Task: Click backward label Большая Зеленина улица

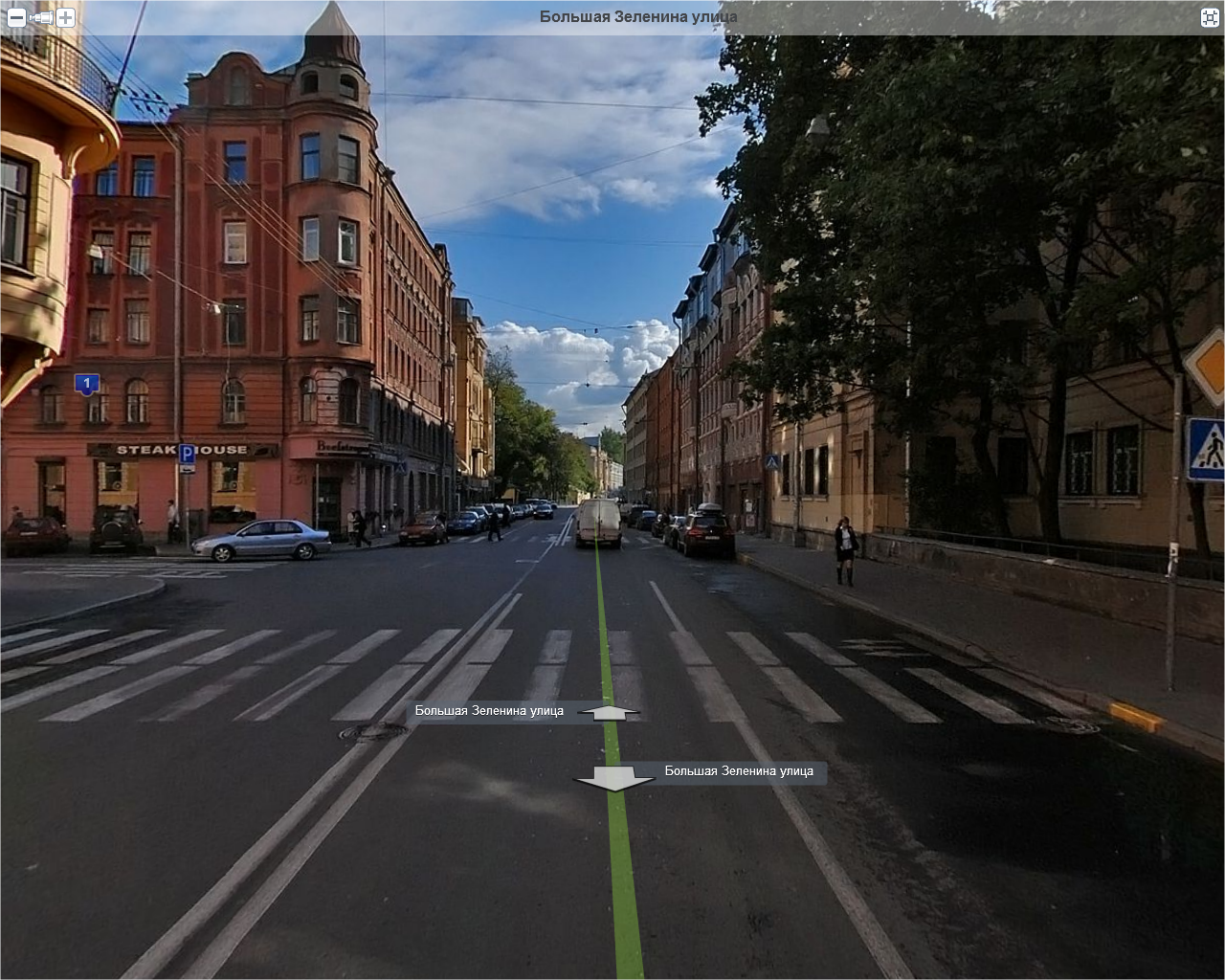Action: [x=739, y=771]
